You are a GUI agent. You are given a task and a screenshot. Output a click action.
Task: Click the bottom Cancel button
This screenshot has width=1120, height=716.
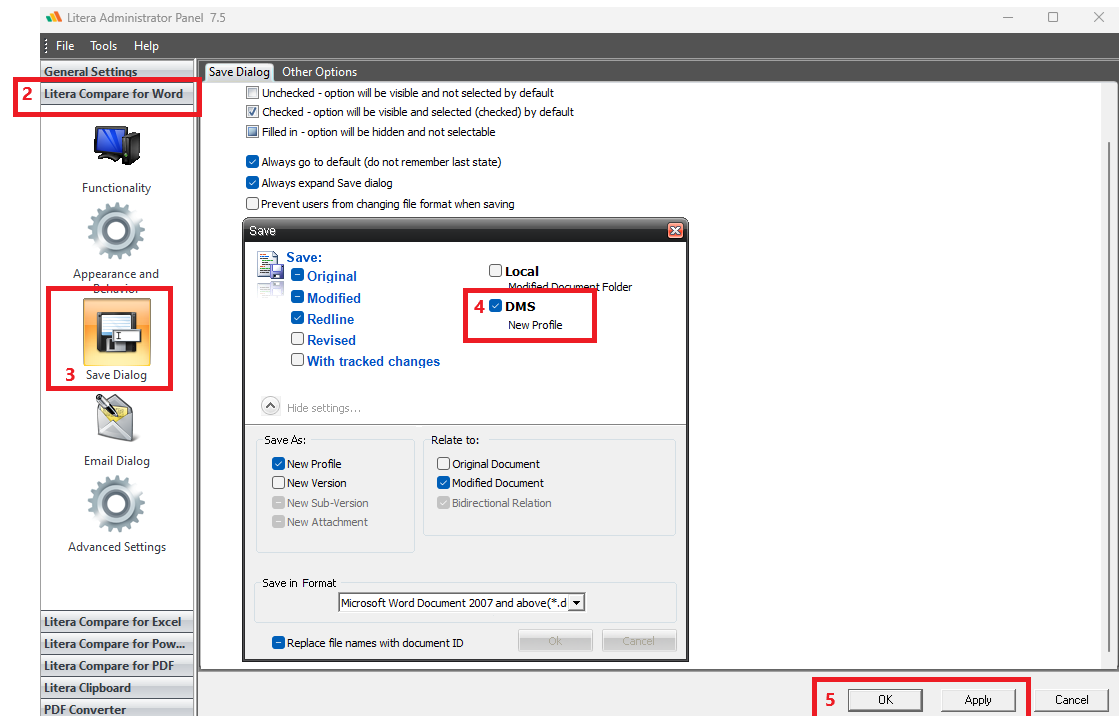tap(1071, 700)
